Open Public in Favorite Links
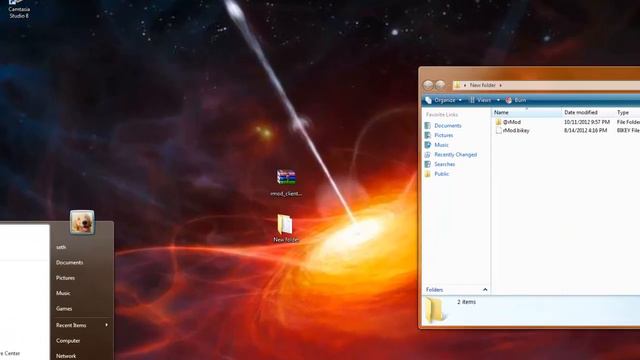The height and width of the screenshot is (360, 640). [442, 174]
